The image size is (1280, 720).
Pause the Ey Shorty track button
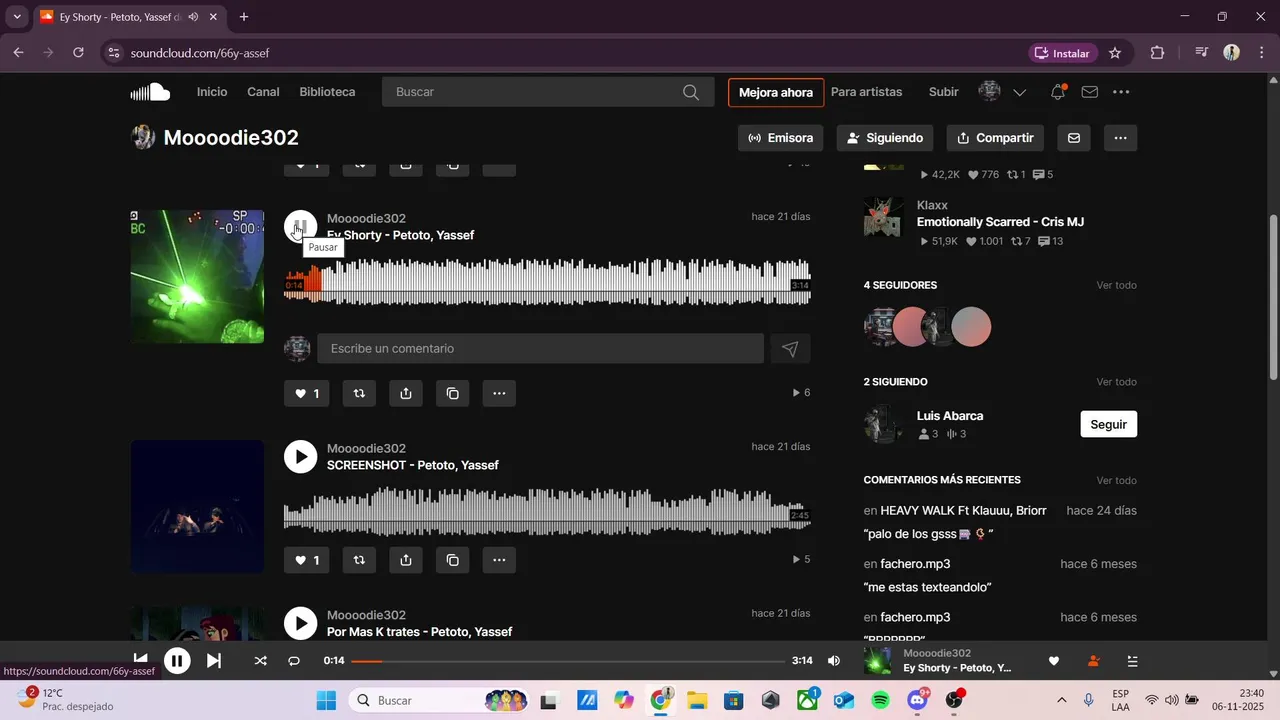[x=300, y=227]
